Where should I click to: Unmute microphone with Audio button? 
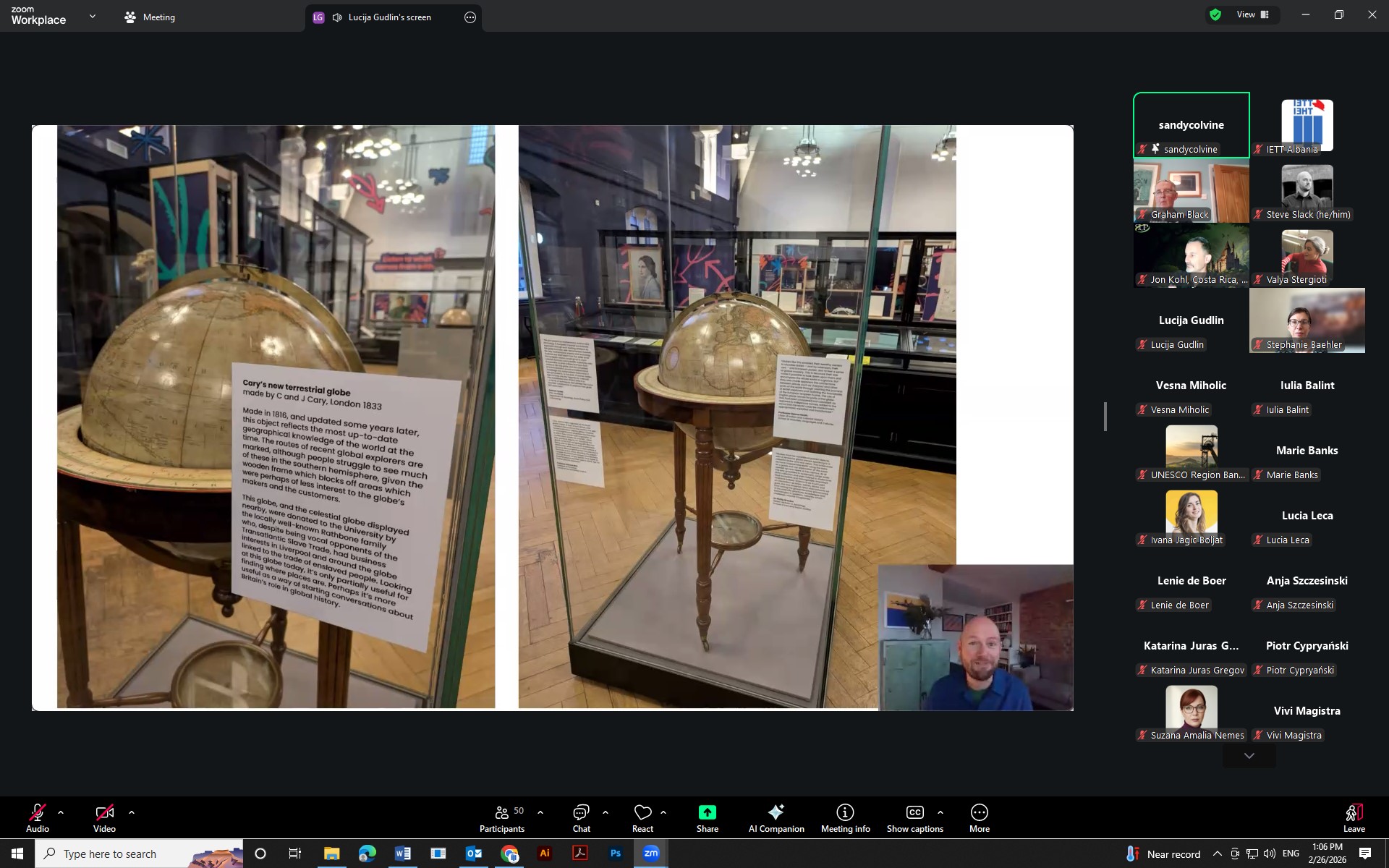pyautogui.click(x=38, y=818)
